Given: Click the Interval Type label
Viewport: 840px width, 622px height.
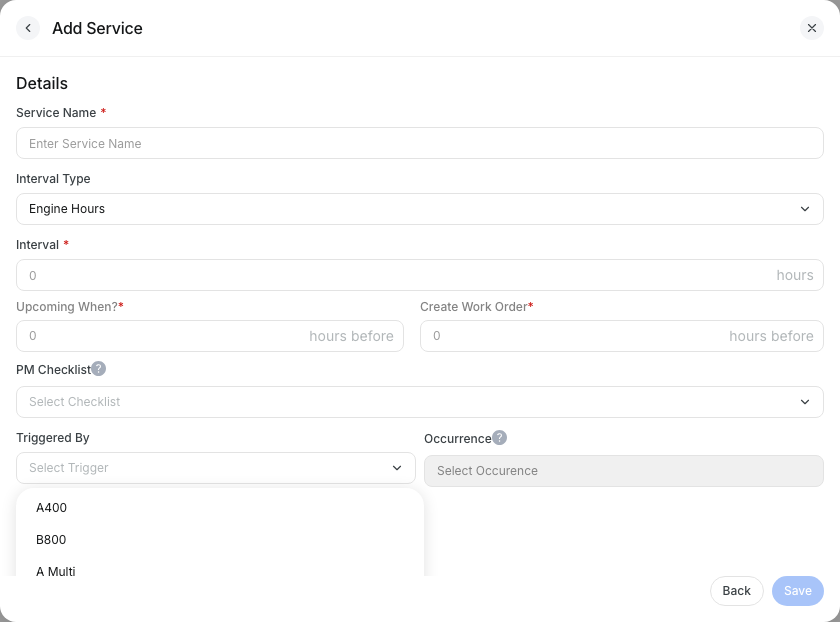Looking at the screenshot, I should pos(53,178).
